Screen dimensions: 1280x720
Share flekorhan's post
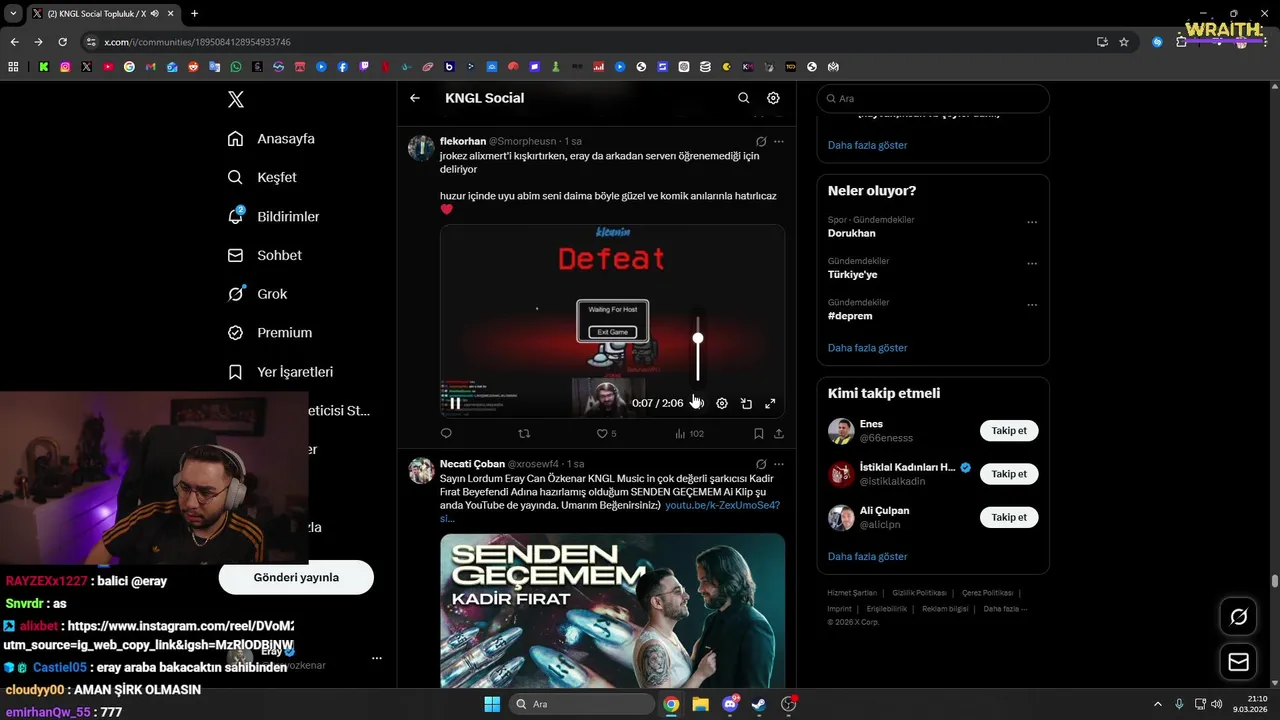tap(779, 433)
